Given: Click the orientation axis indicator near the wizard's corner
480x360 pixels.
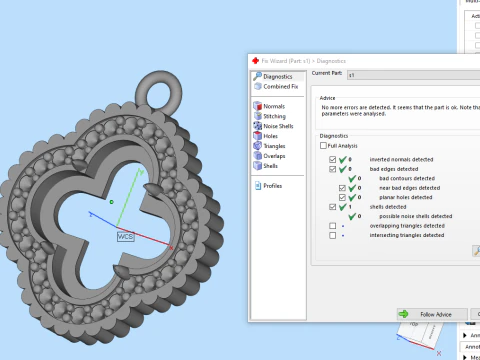Looking at the screenshot, I should point(420,338).
